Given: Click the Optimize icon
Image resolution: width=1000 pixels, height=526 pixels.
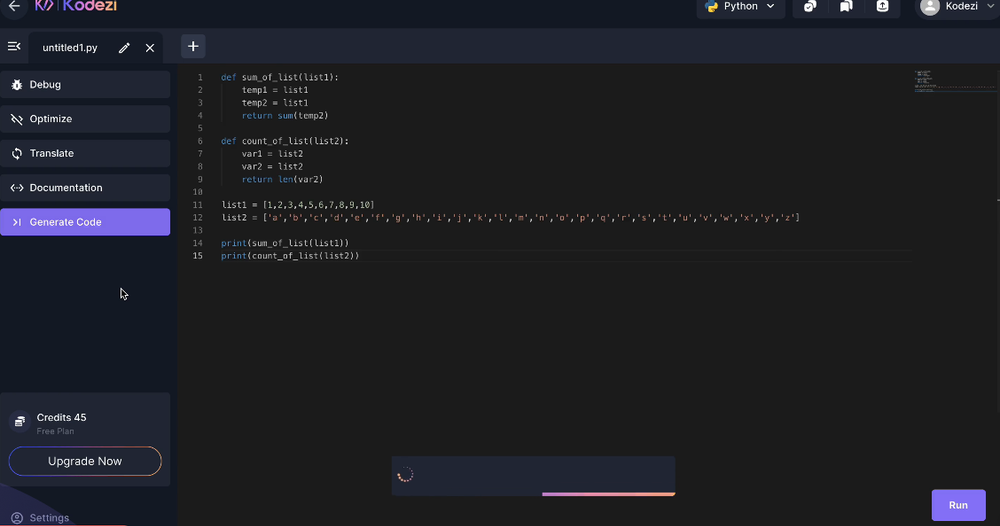Looking at the screenshot, I should coord(17,119).
